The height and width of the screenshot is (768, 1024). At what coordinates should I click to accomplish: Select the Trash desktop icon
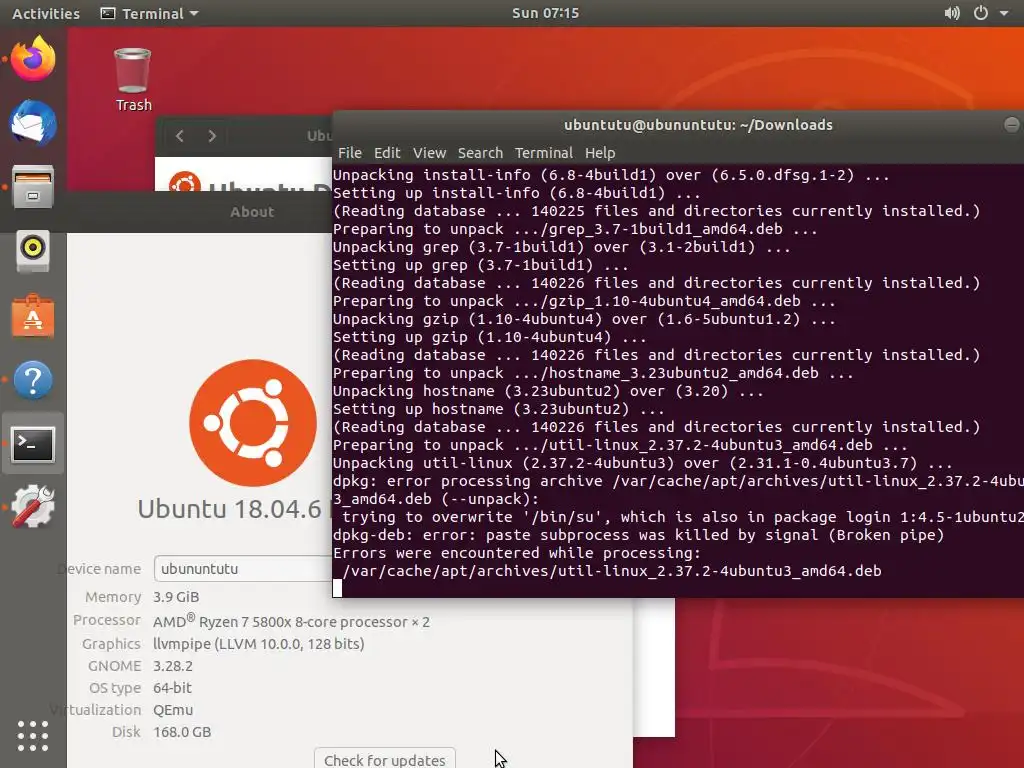click(x=133, y=80)
